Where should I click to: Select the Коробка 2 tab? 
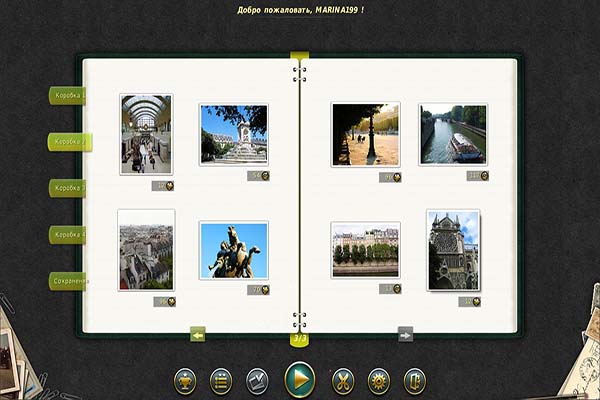pyautogui.click(x=69, y=142)
